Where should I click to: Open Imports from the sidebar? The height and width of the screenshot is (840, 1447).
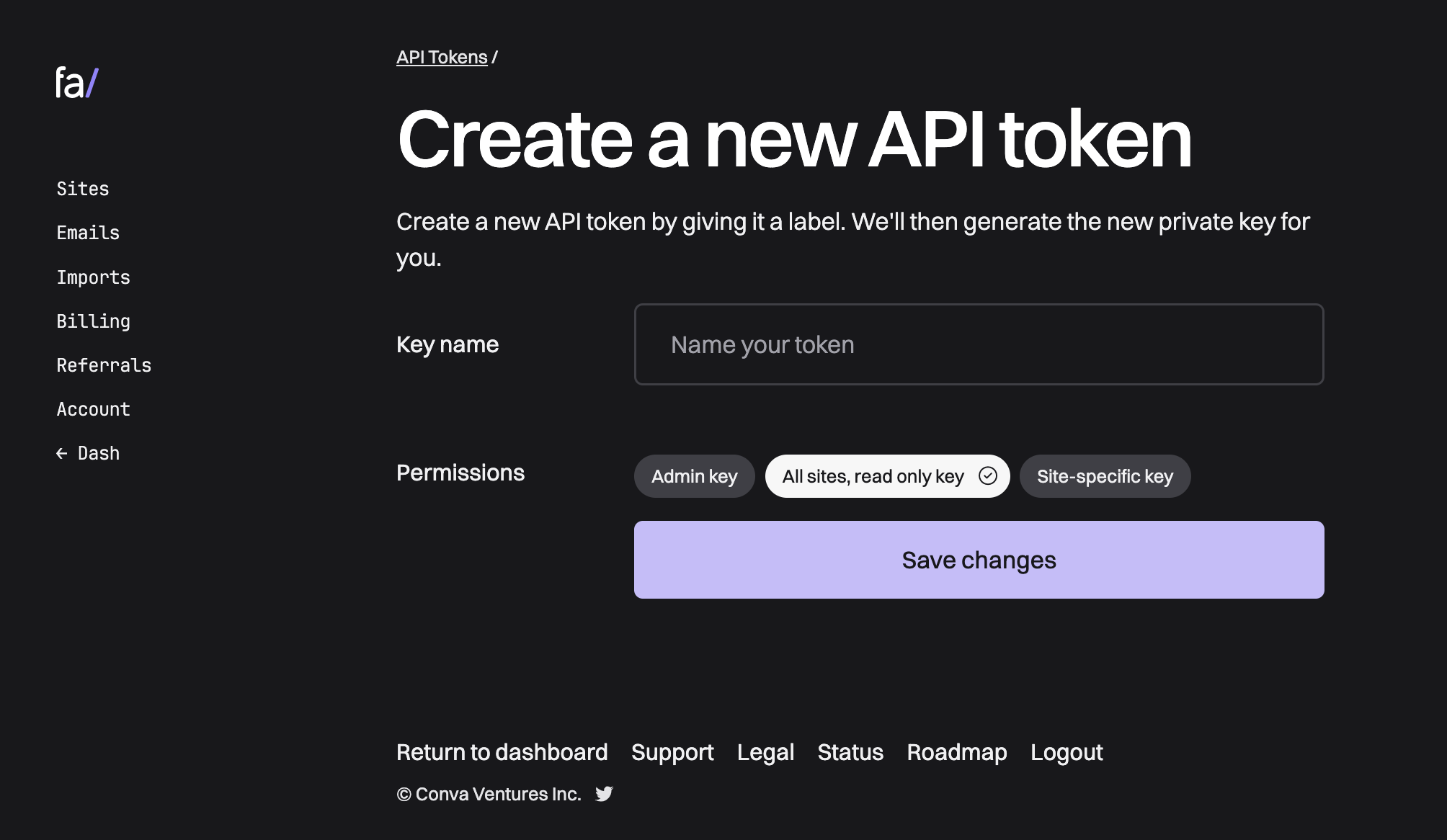93,277
